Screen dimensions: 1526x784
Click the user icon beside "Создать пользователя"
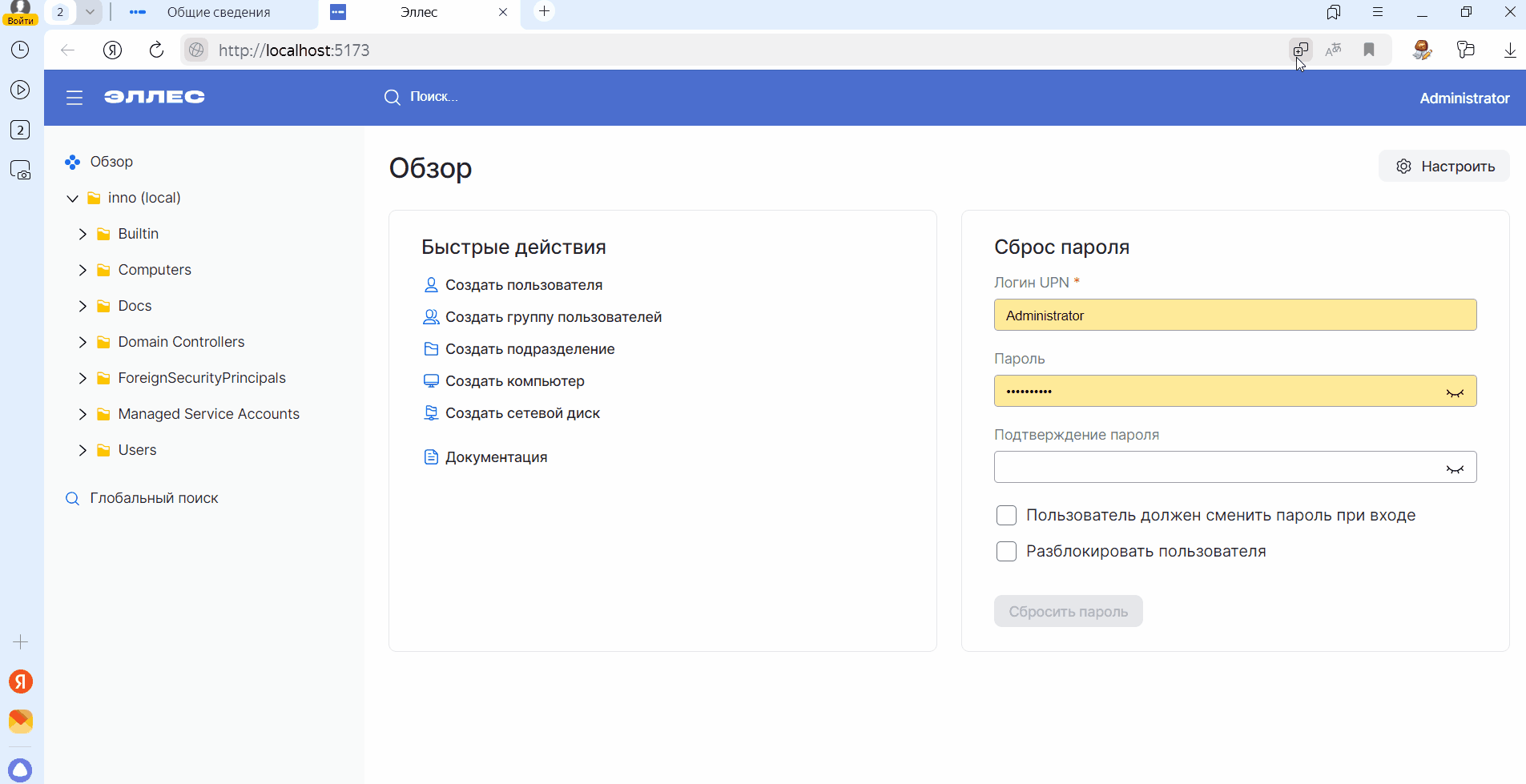[x=432, y=284]
